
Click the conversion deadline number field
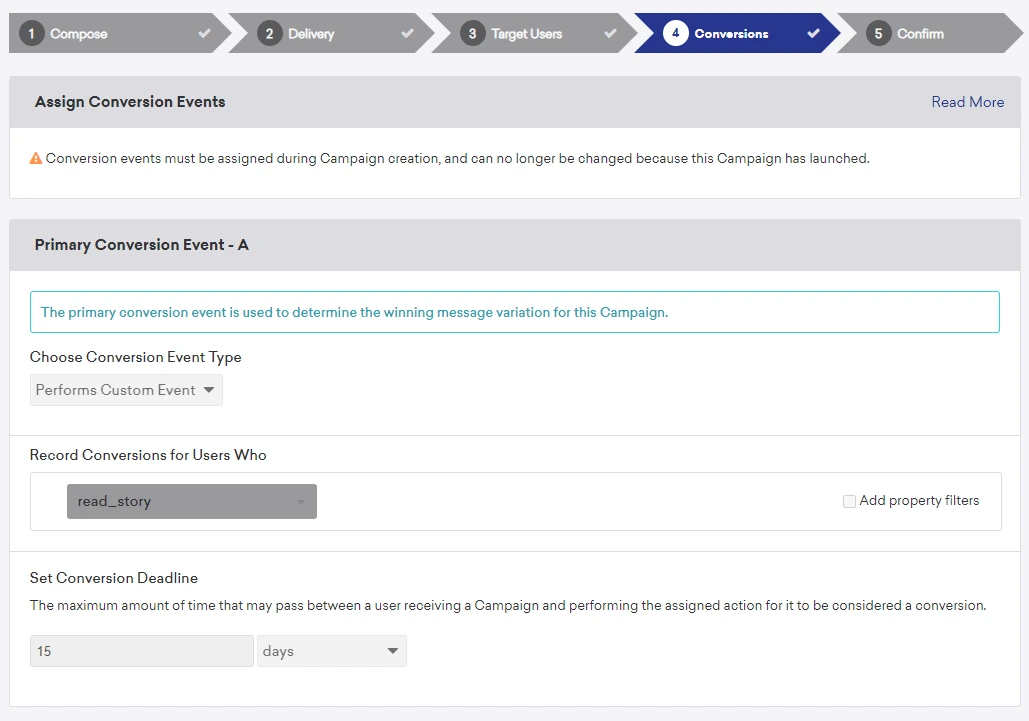tap(141, 651)
